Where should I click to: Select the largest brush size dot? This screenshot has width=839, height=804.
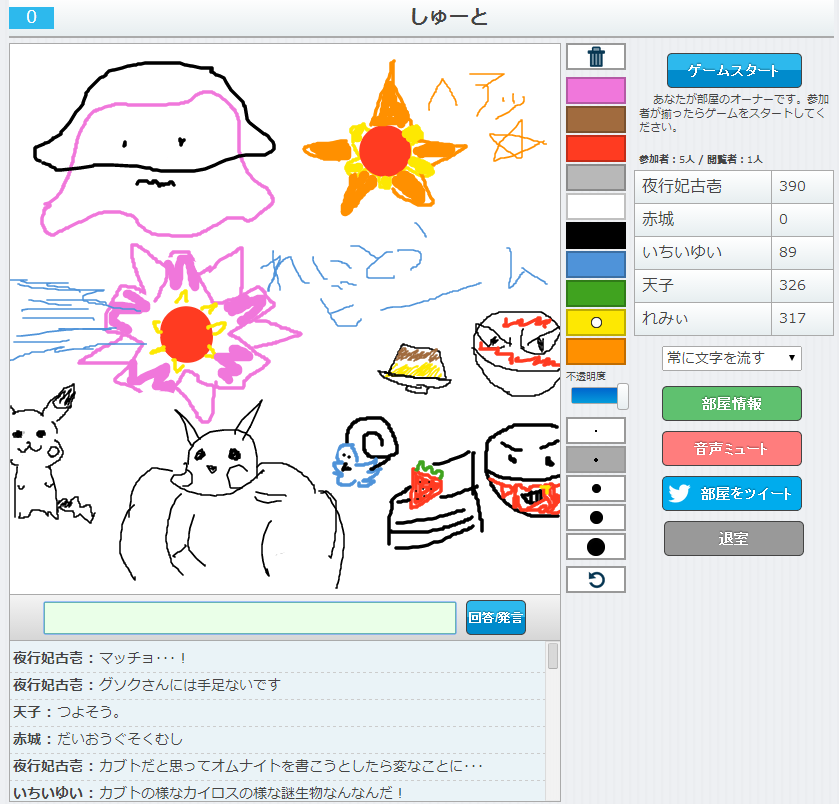596,547
